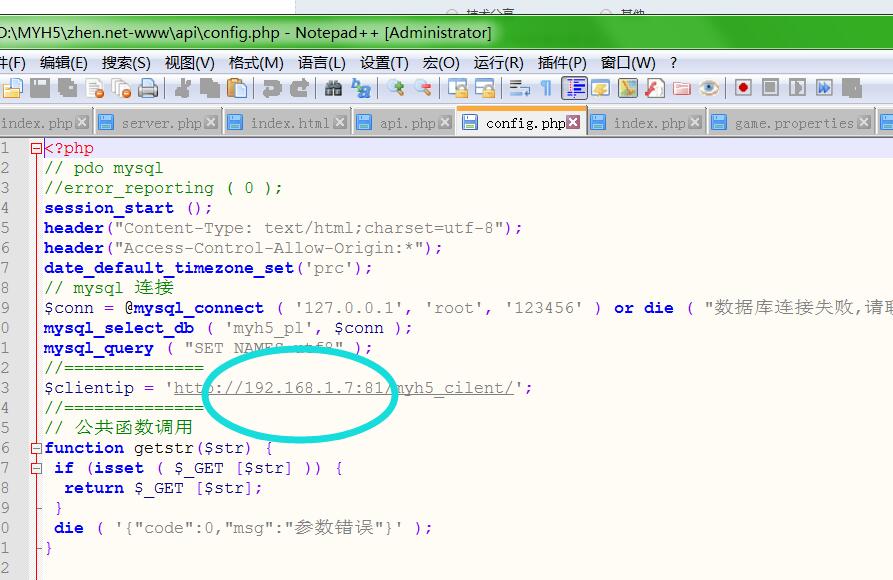Switch to the game.properties tab
This screenshot has height=580, width=893.
click(x=794, y=123)
